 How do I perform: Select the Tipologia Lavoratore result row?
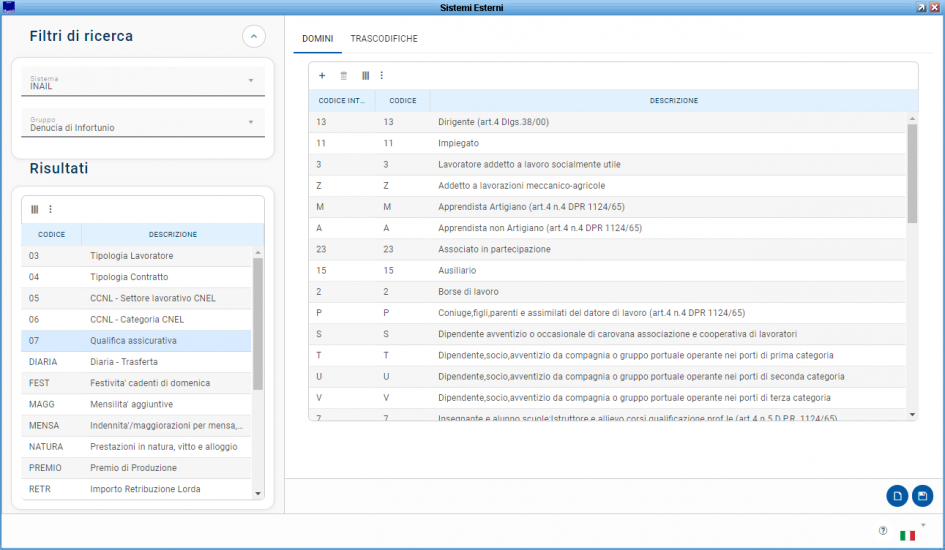[x=137, y=256]
